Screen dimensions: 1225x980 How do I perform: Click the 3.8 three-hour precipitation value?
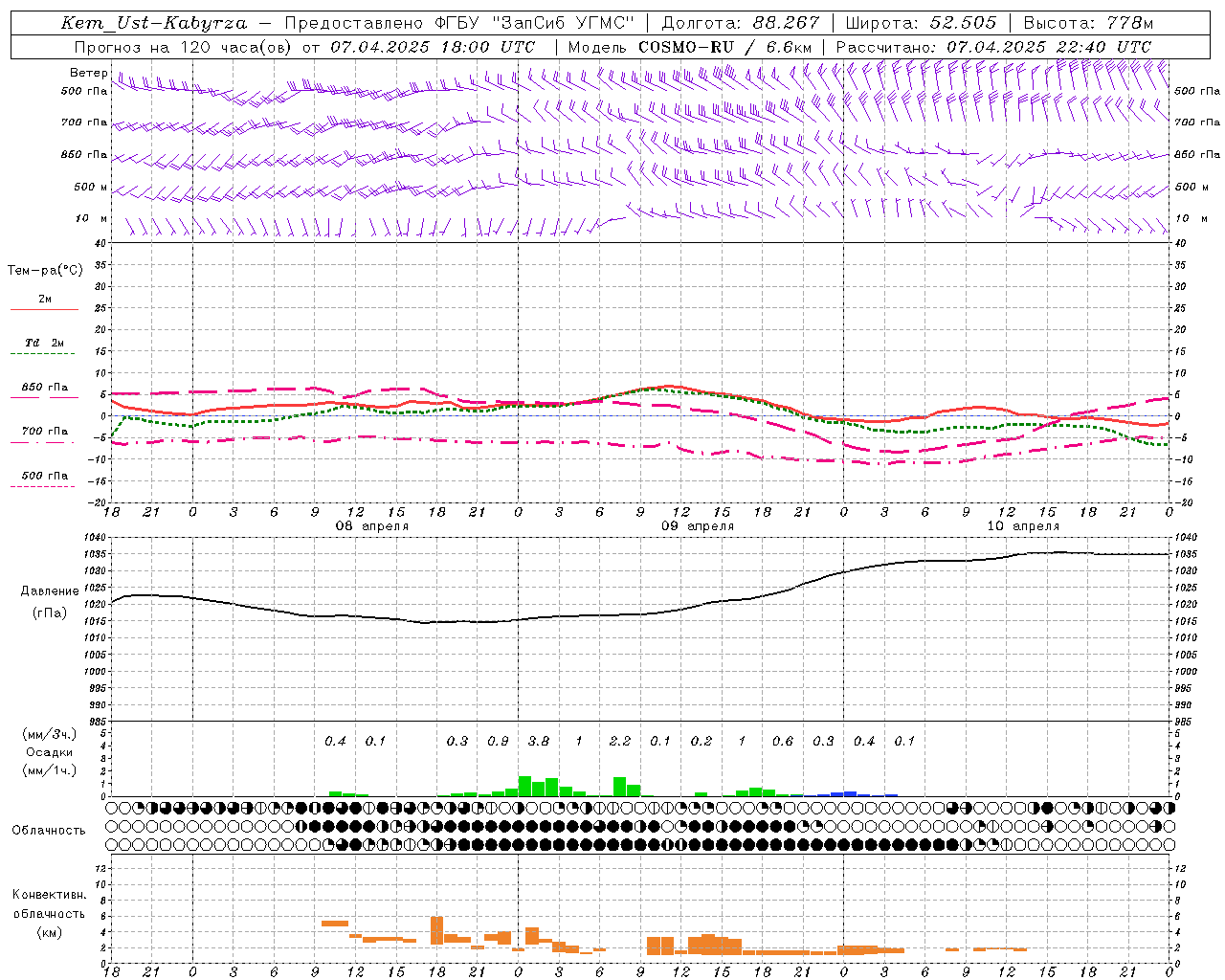(x=539, y=741)
